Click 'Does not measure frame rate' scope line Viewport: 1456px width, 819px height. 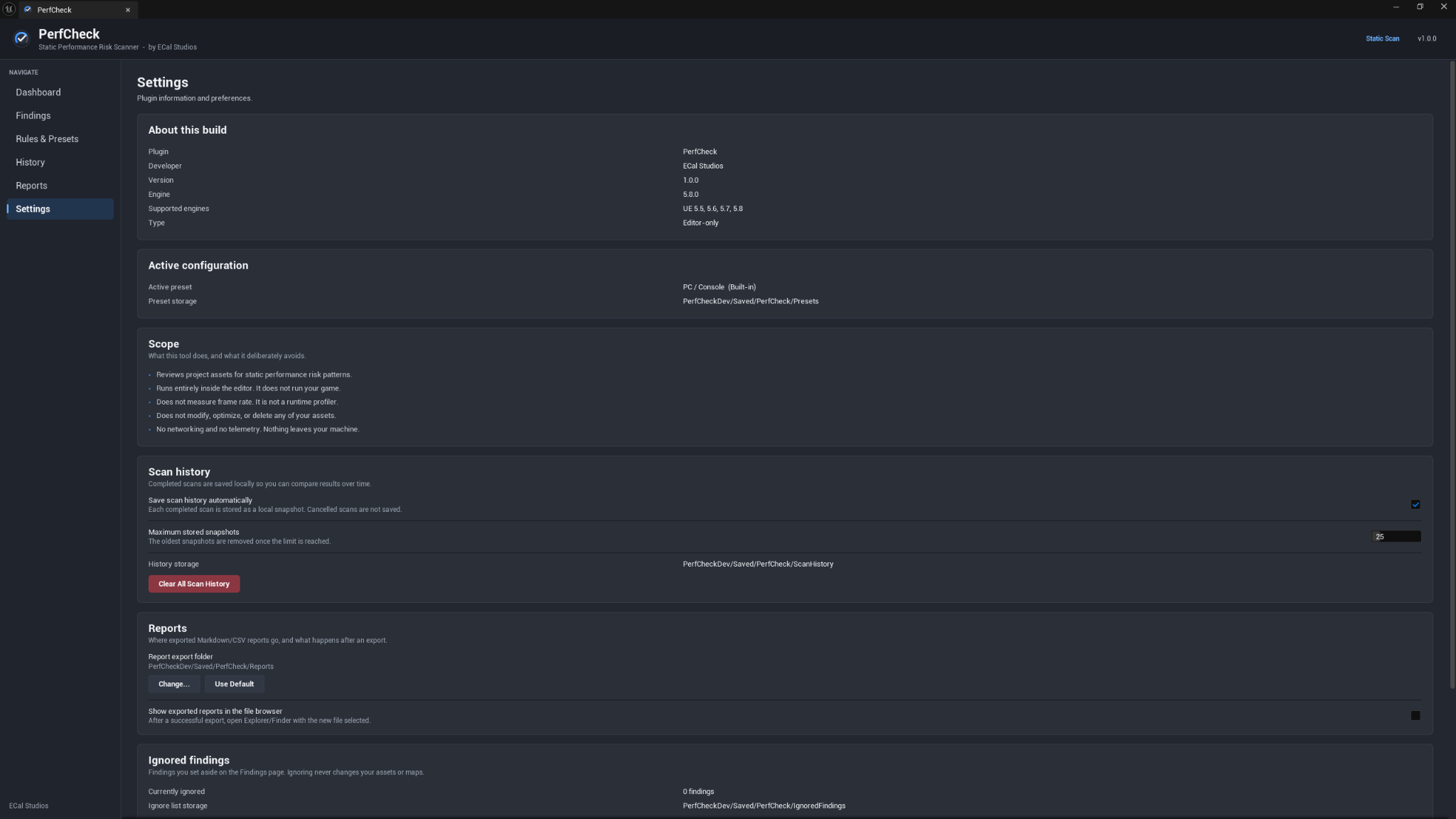click(247, 402)
